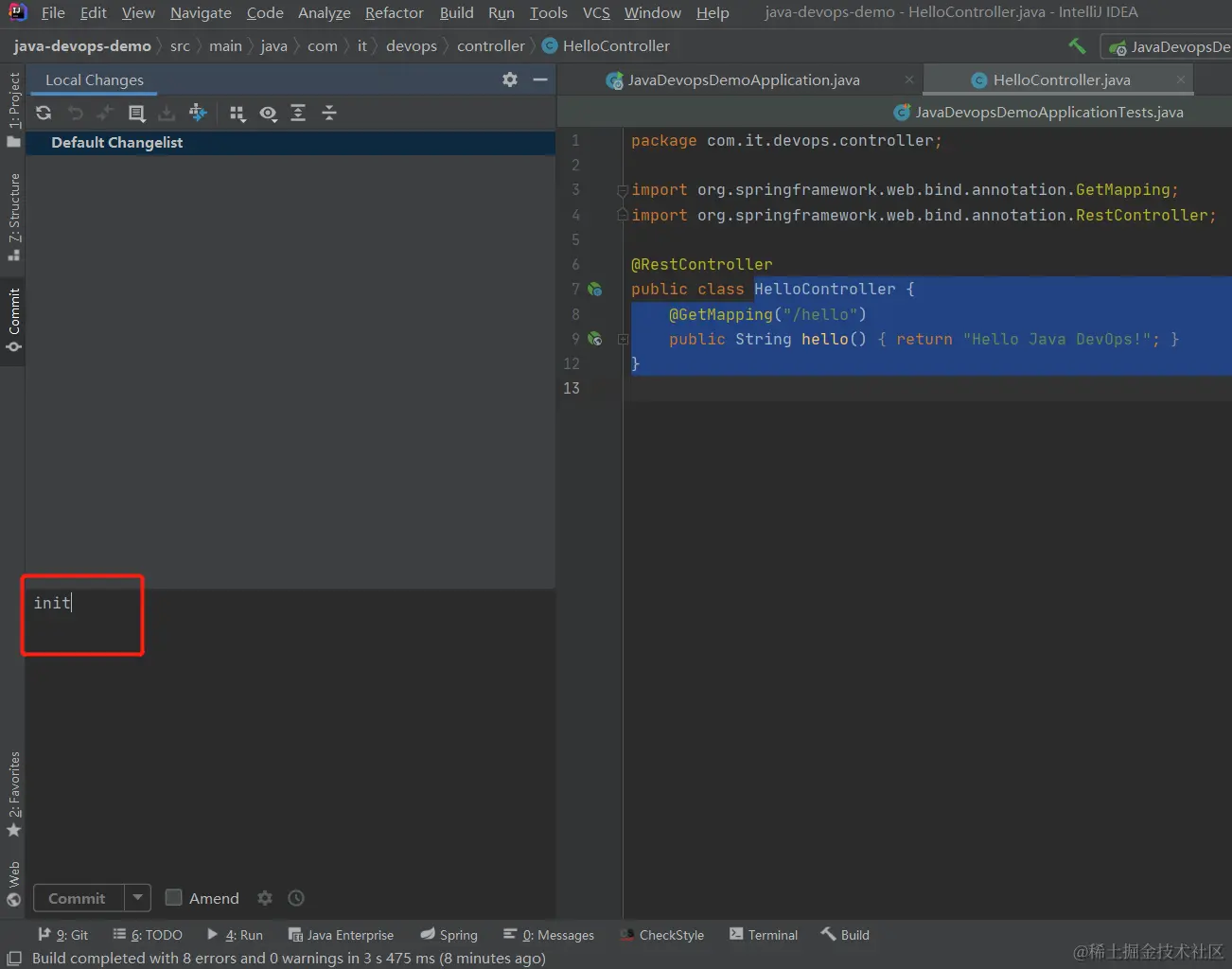Click the Refresh changes icon
This screenshot has height=969, width=1232.
44,113
